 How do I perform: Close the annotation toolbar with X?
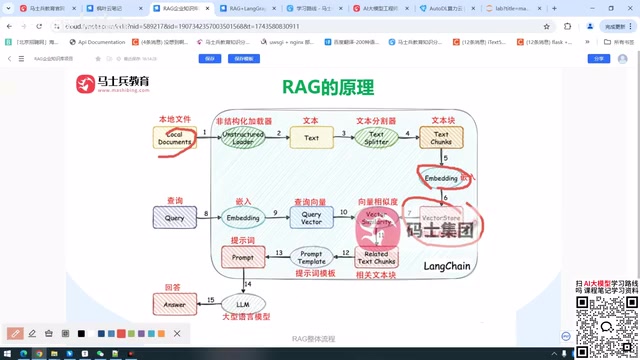click(x=177, y=333)
